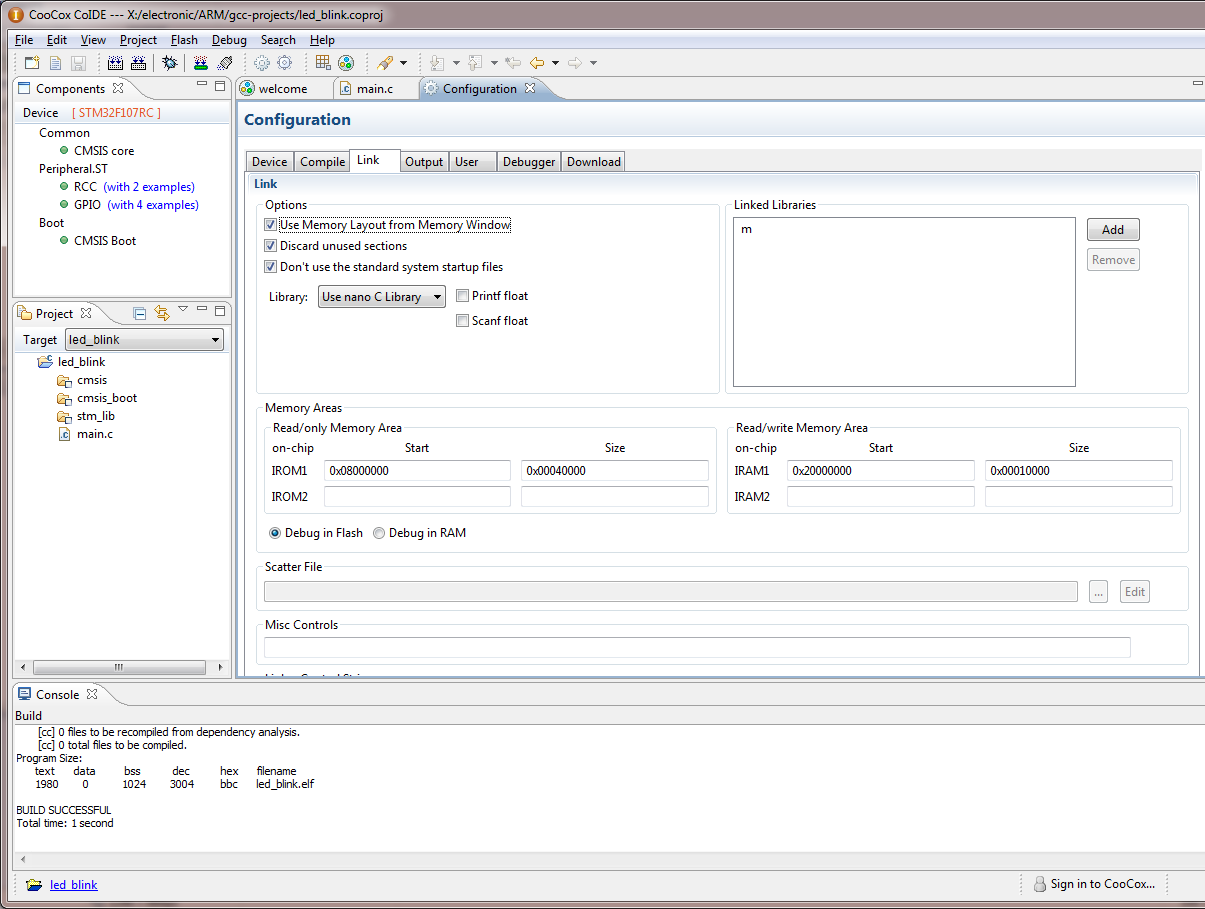
Task: Open the welcome editor tab
Action: click(x=282, y=89)
